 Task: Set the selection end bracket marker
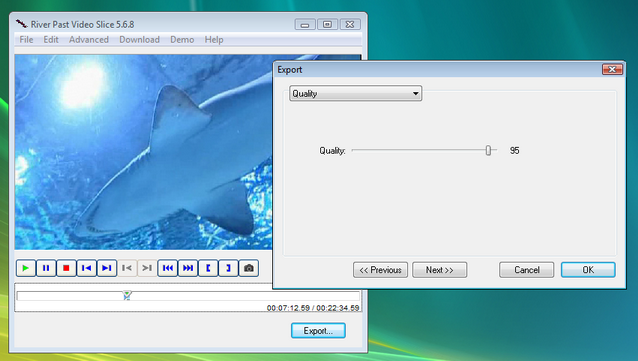pos(228,268)
